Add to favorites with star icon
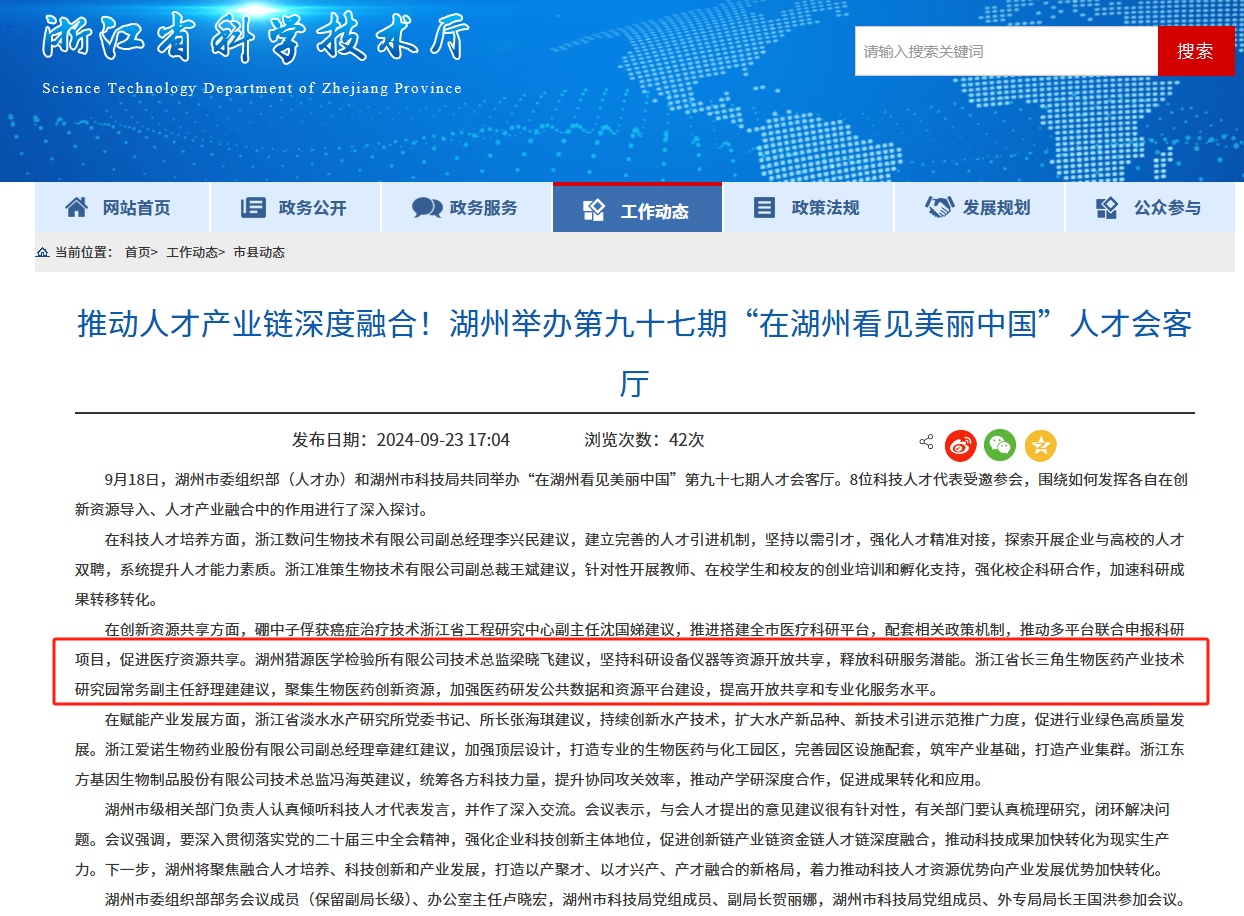The image size is (1244, 916). click(x=1040, y=444)
